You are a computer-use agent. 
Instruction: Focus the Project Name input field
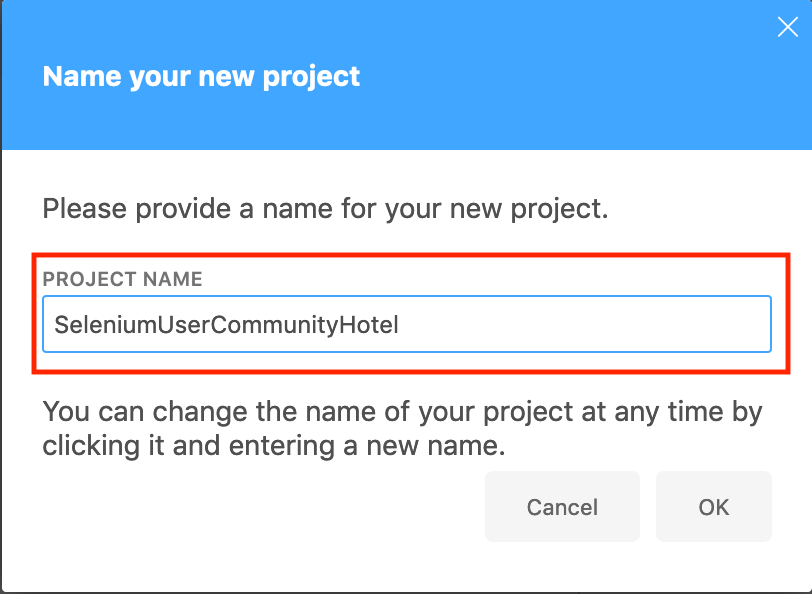406,324
